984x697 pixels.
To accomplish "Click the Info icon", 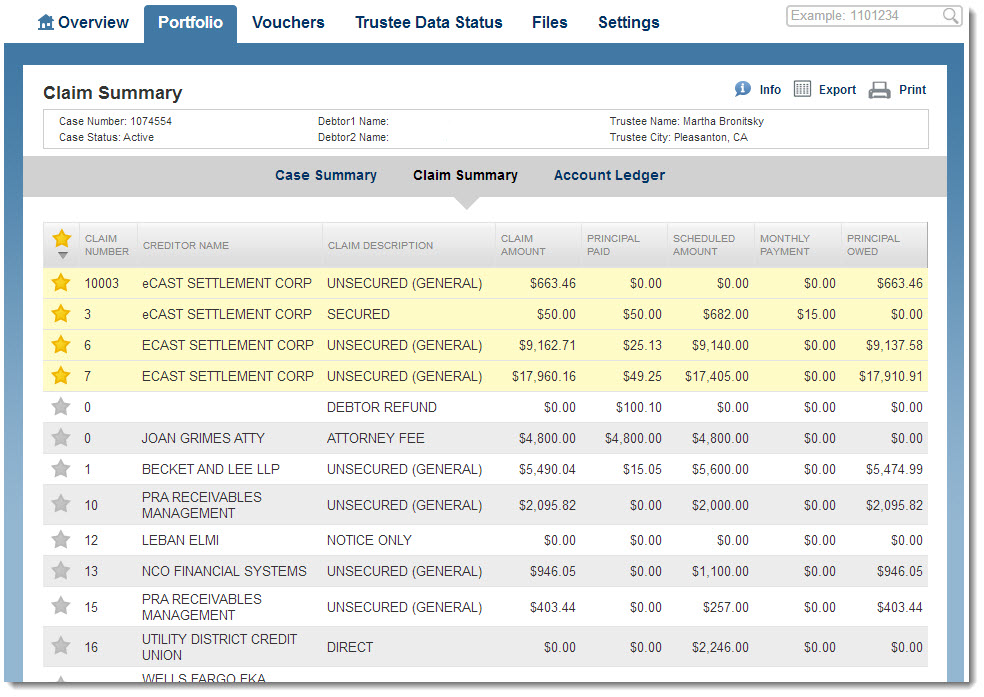I will point(742,89).
